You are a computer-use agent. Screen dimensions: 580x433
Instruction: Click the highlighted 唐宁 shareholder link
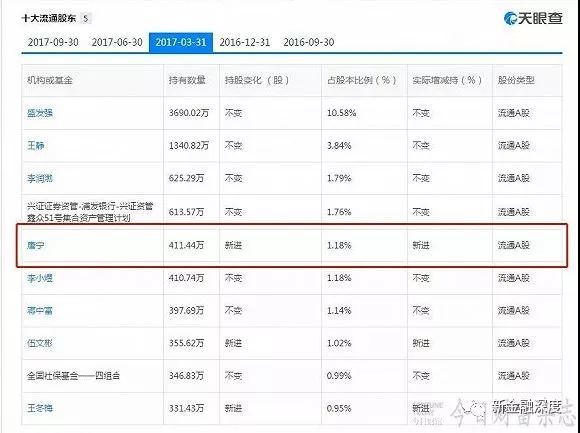tap(36, 245)
